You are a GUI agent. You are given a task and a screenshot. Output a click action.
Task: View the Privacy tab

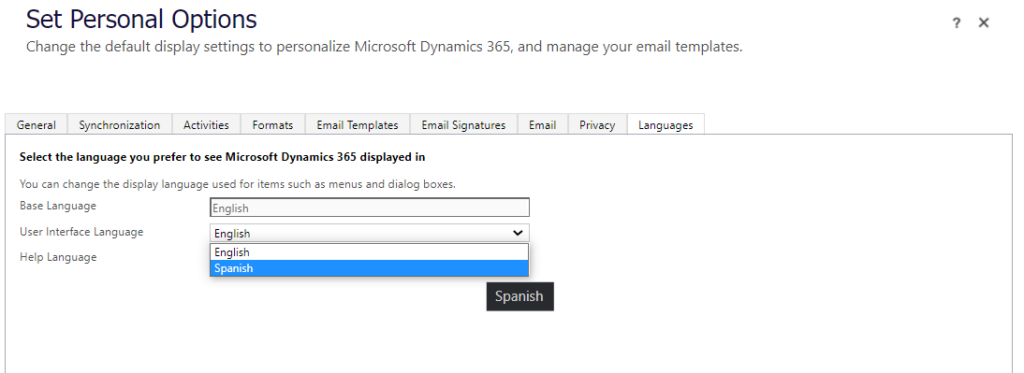click(598, 125)
